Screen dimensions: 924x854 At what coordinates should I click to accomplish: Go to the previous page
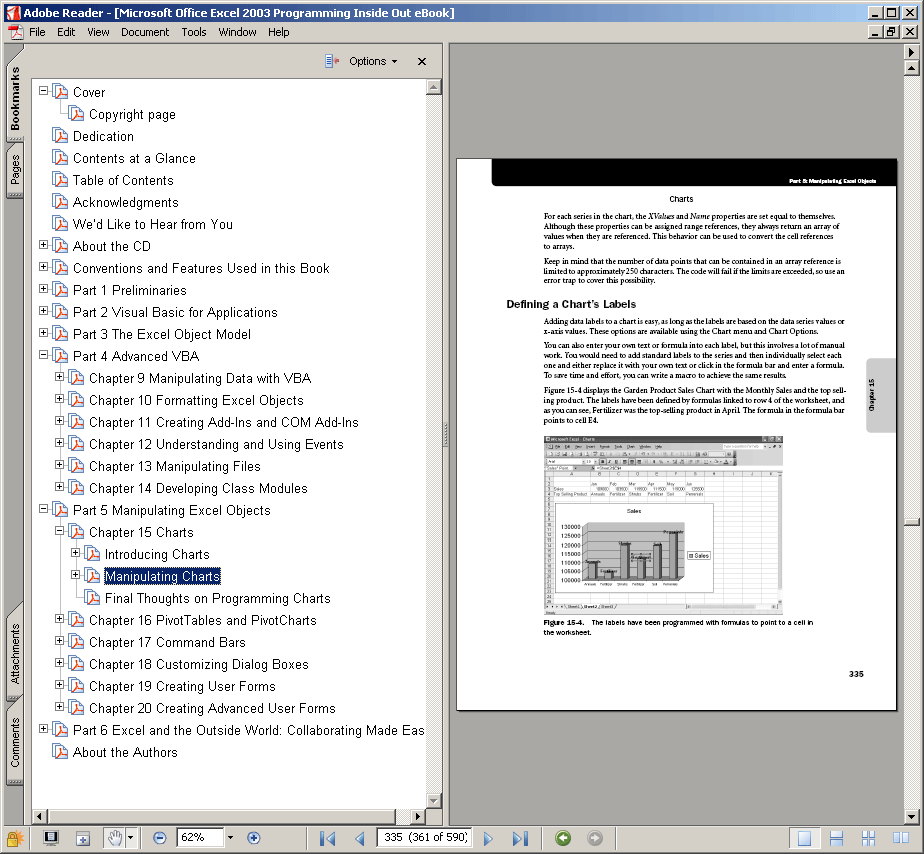359,838
